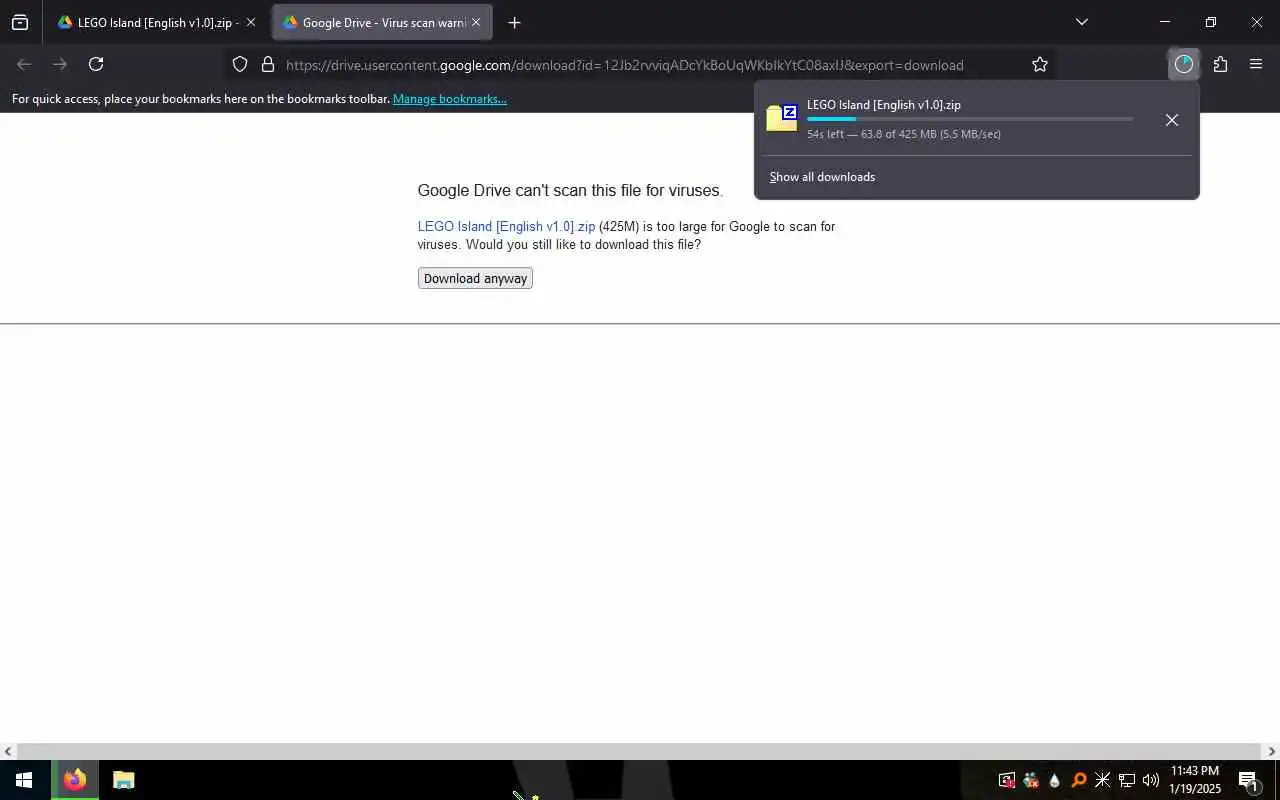Click the Download anyway button
The image size is (1280, 800).
pyautogui.click(x=475, y=278)
